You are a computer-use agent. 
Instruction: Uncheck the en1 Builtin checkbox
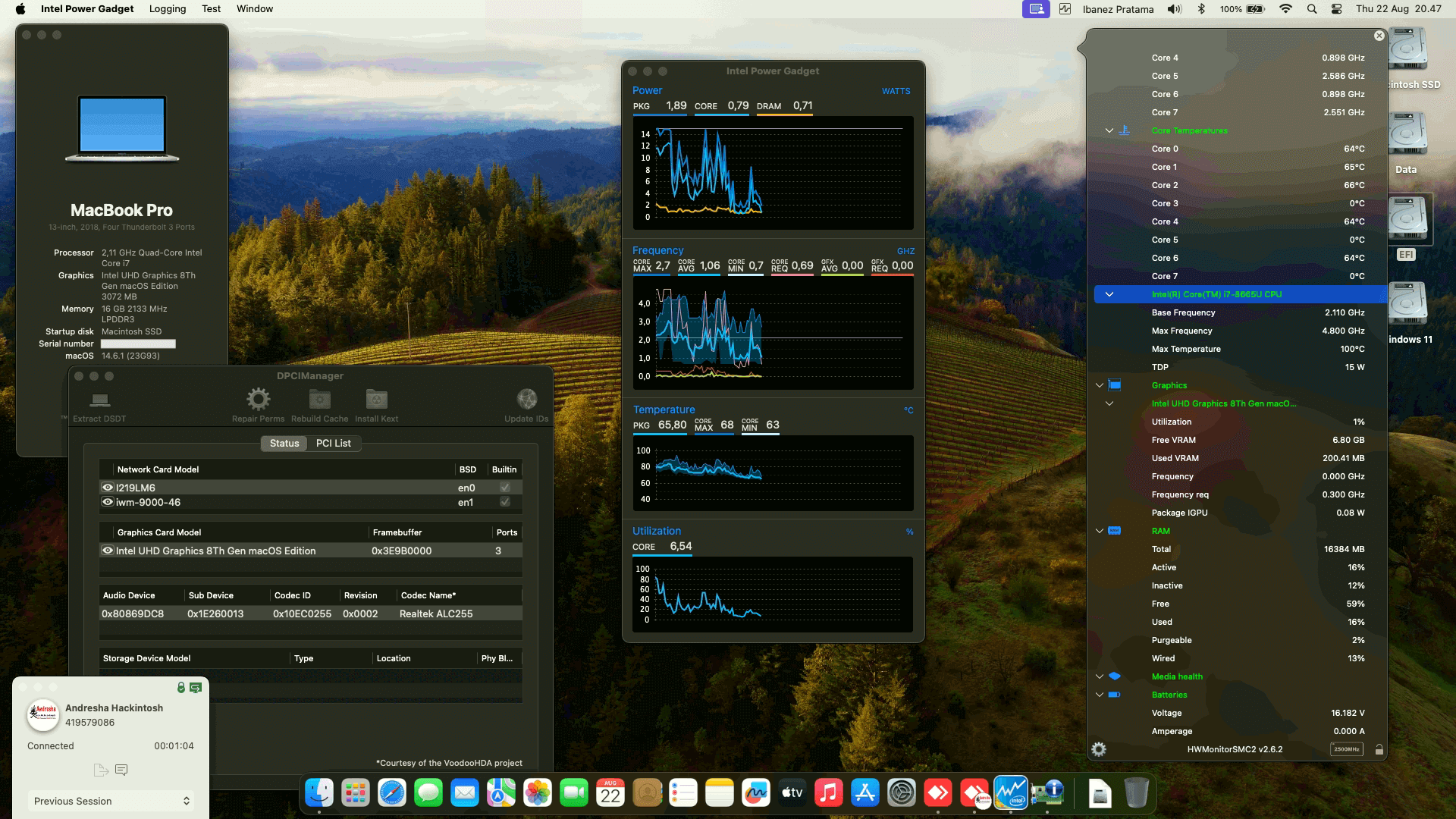tap(504, 502)
